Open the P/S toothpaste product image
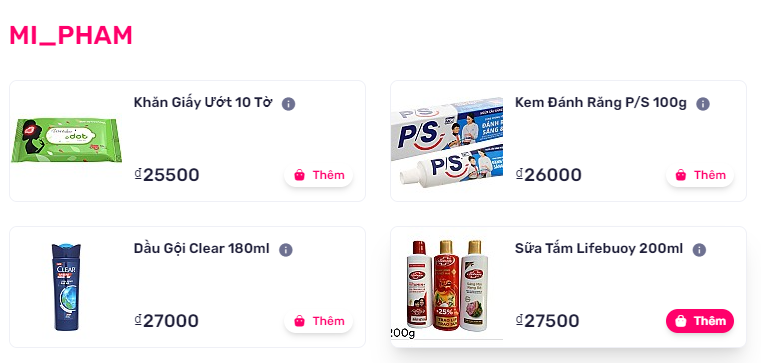Screen dimensions: 761x363 447,141
